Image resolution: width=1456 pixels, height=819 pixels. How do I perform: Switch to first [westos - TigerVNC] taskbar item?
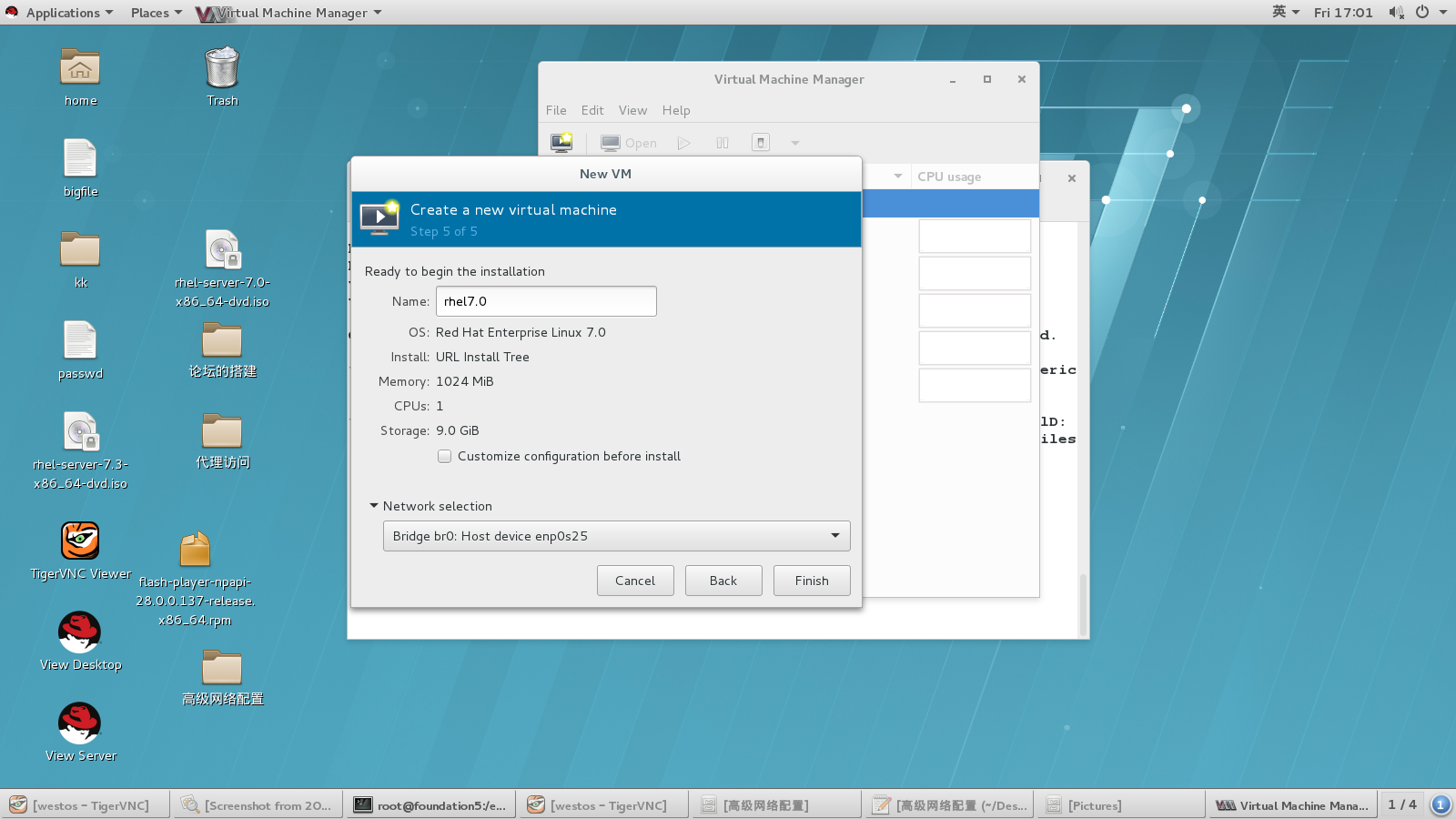point(86,804)
